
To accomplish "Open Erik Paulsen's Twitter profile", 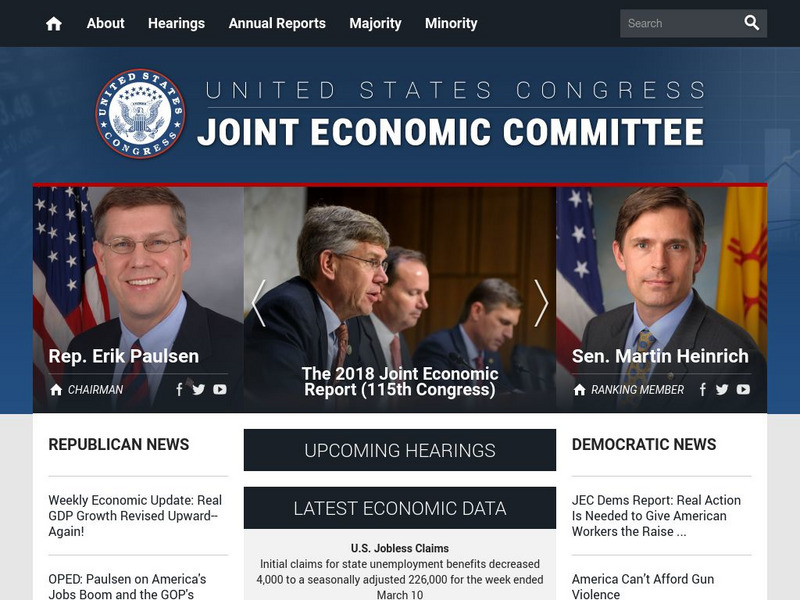I will coord(198,390).
